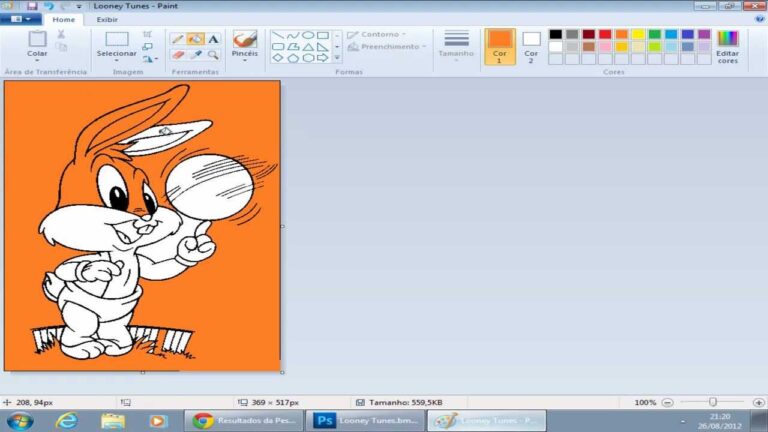Screen dimensions: 768x432
Task: Activate Cor 2 background color
Action: [531, 47]
